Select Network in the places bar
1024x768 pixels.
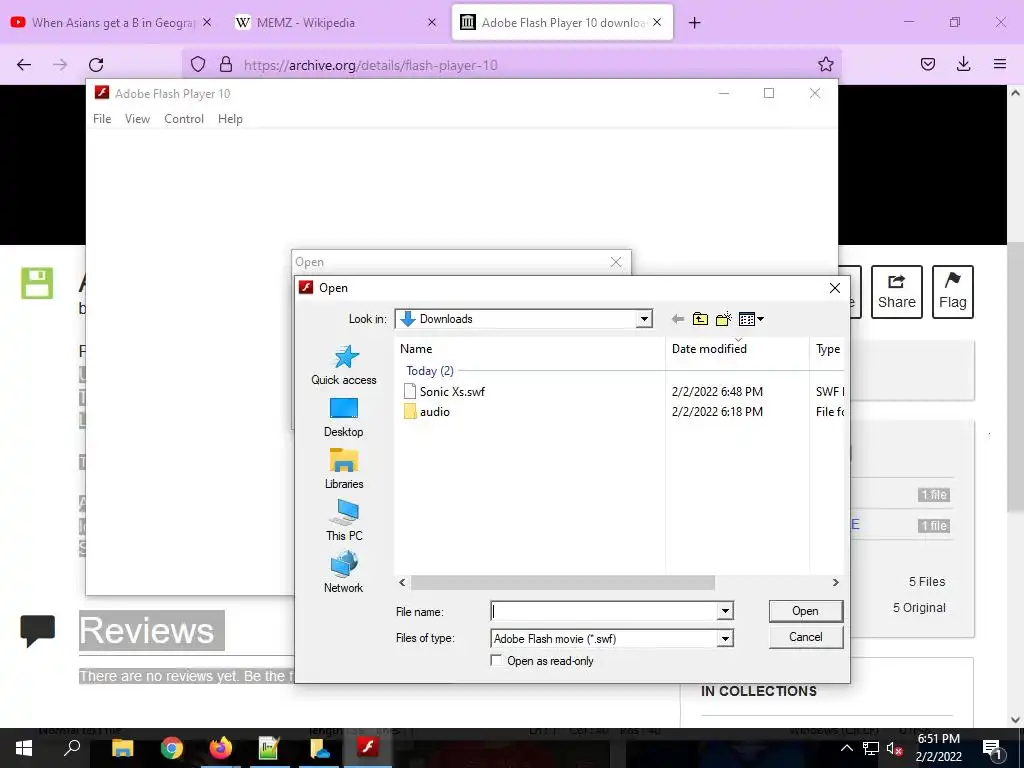344,572
